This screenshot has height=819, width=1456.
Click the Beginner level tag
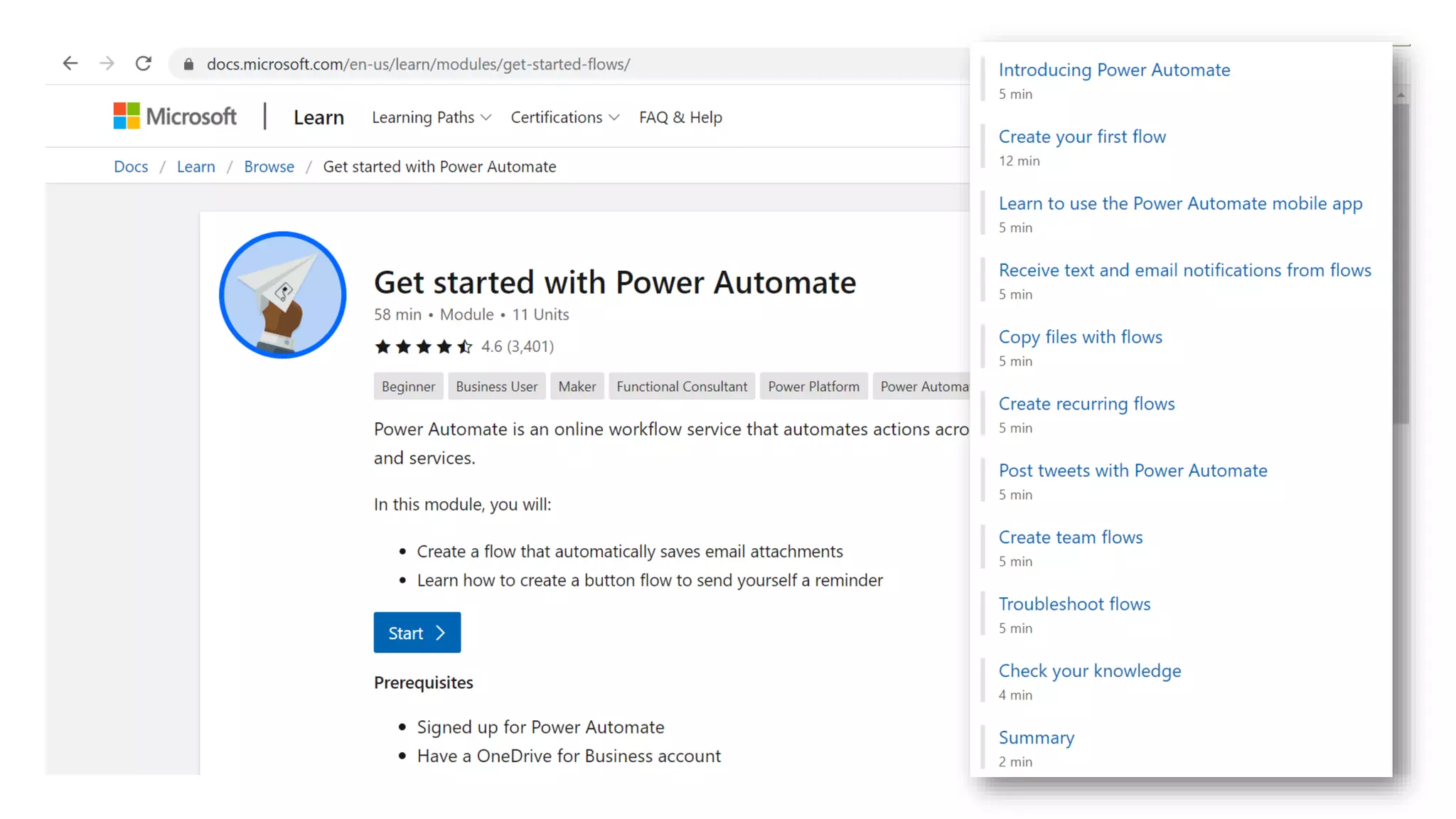pos(408,387)
